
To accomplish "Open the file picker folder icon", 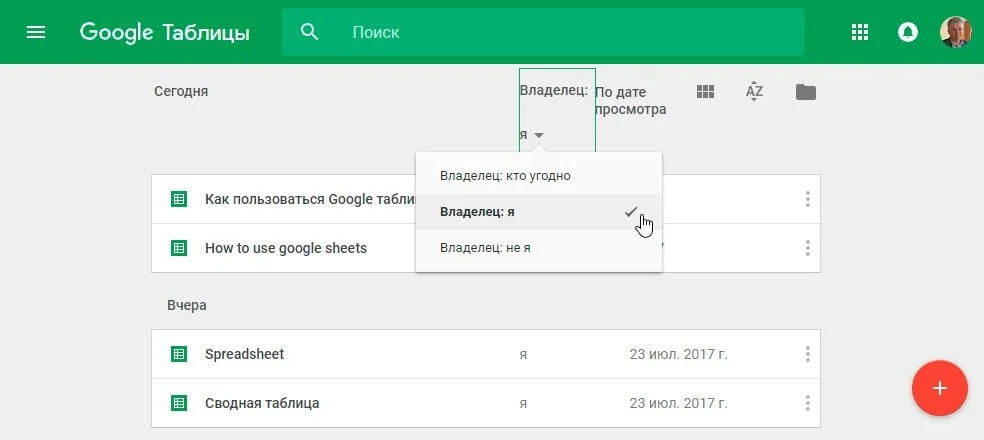I will (806, 92).
